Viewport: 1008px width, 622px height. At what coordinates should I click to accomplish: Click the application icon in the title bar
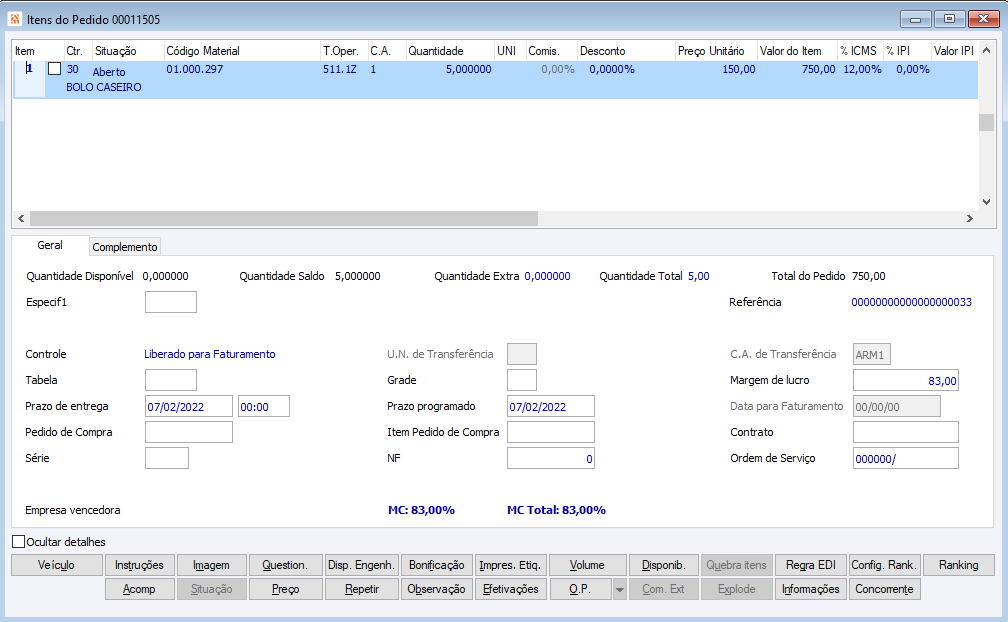pos(14,19)
